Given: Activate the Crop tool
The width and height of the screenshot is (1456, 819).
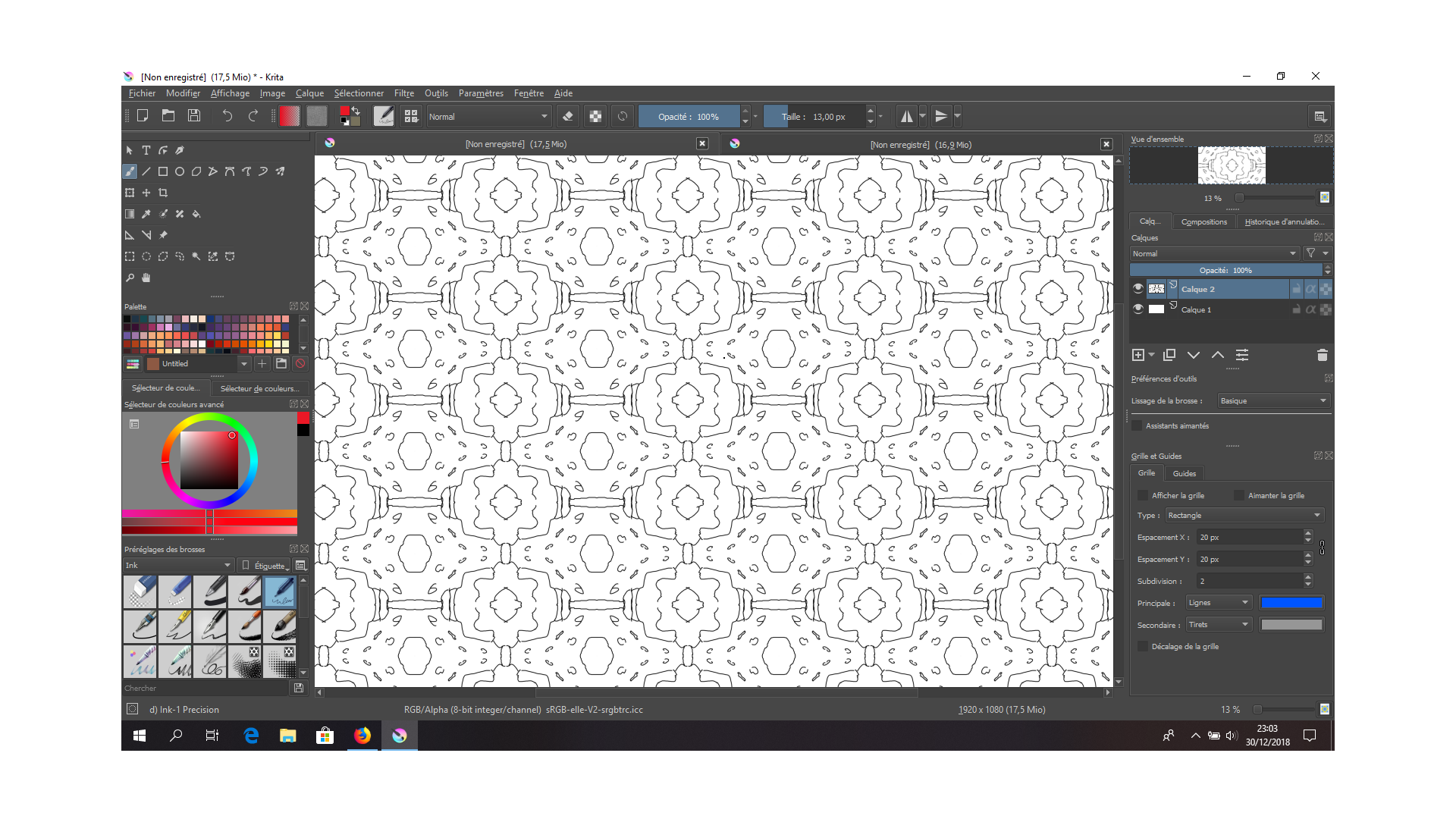Looking at the screenshot, I should (163, 193).
